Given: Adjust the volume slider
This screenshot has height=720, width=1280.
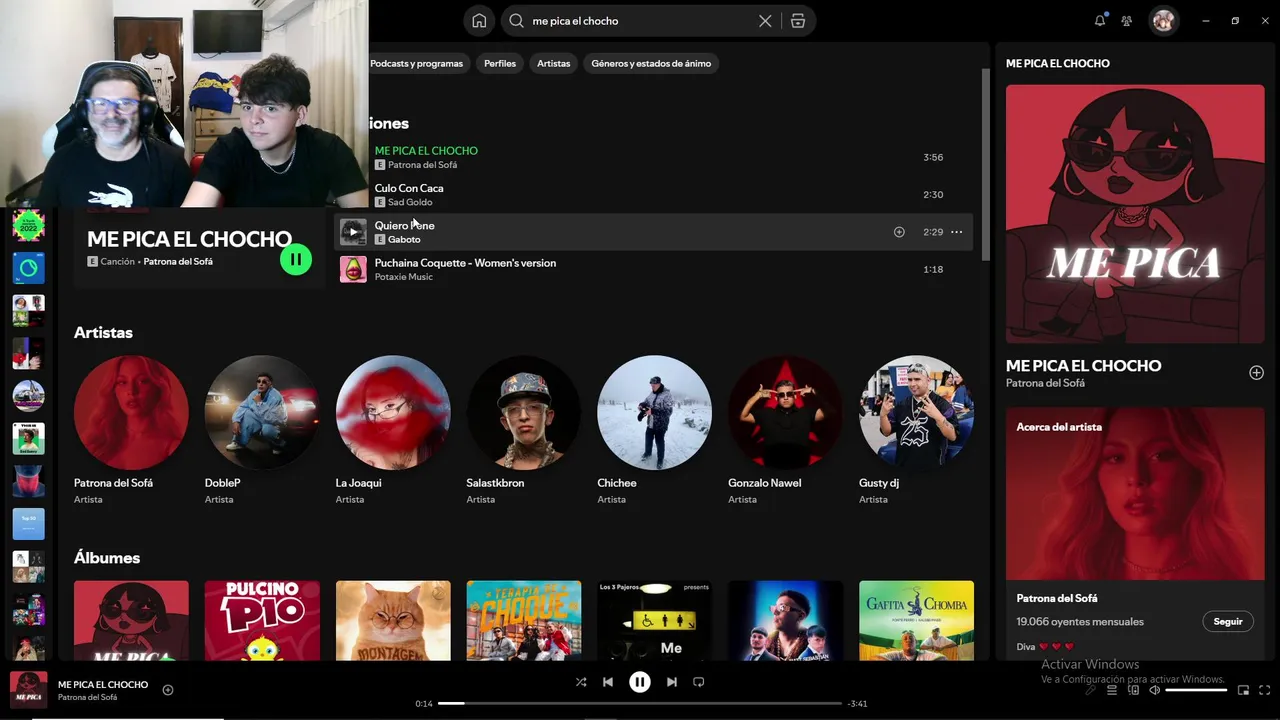Looking at the screenshot, I should [x=1196, y=690].
